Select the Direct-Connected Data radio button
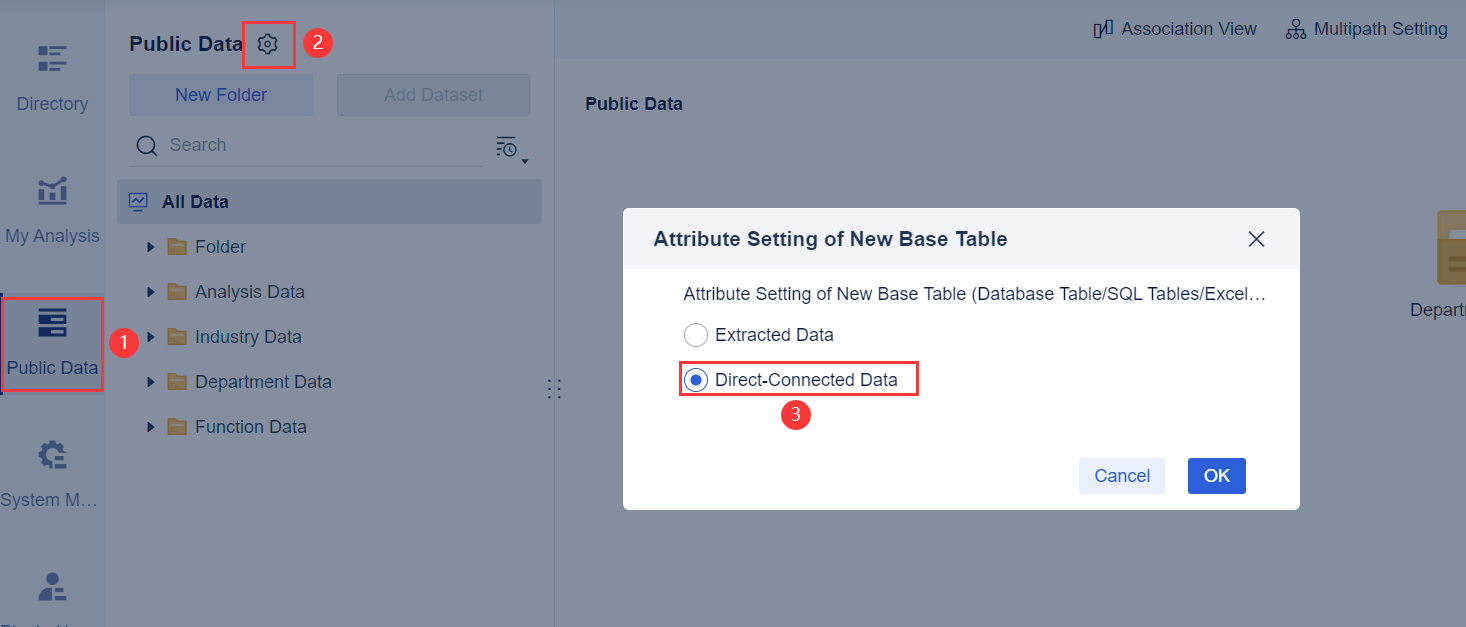Screen dimensions: 1466x627 pos(696,380)
